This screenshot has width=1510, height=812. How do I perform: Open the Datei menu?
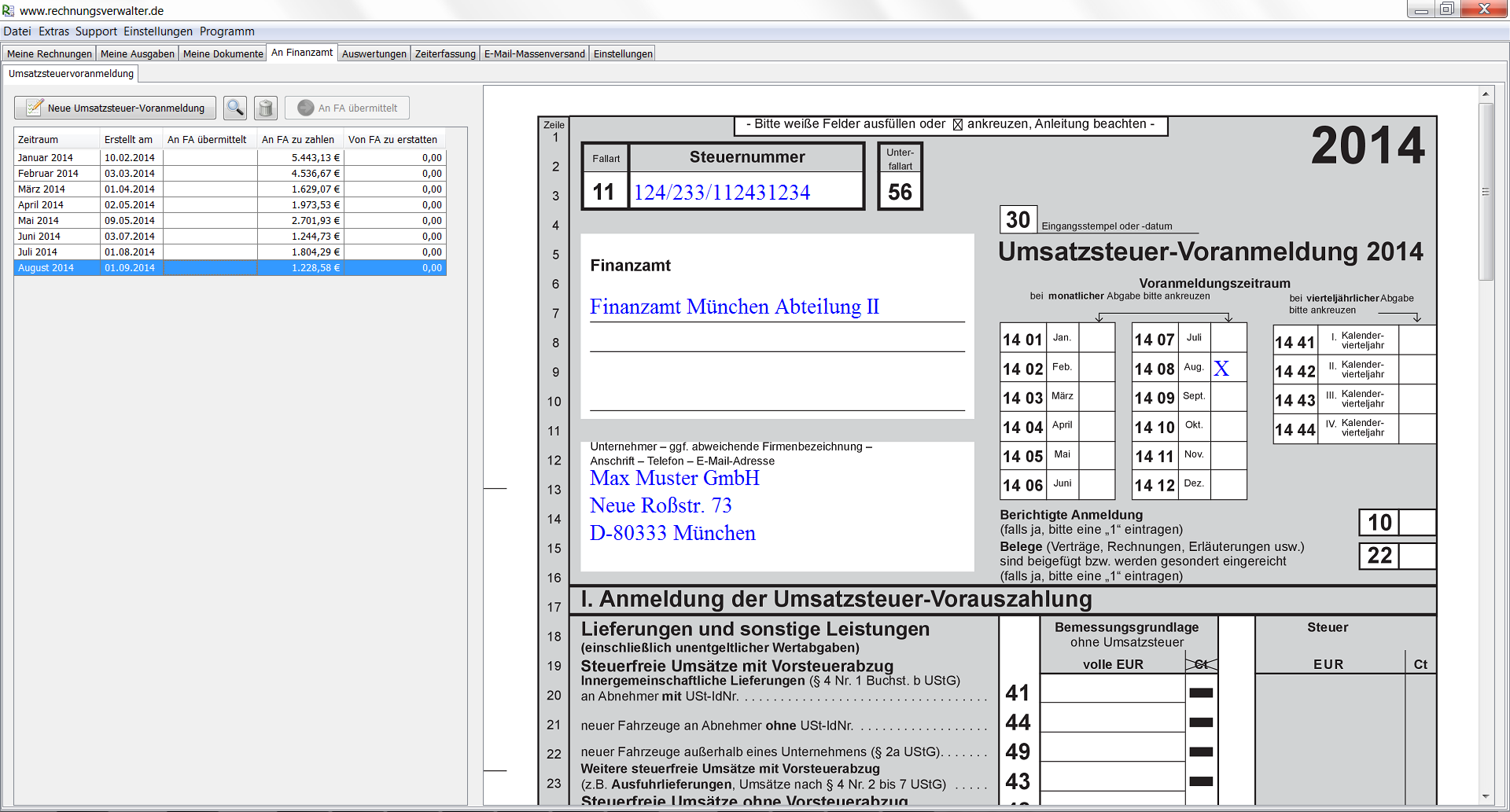(x=17, y=31)
